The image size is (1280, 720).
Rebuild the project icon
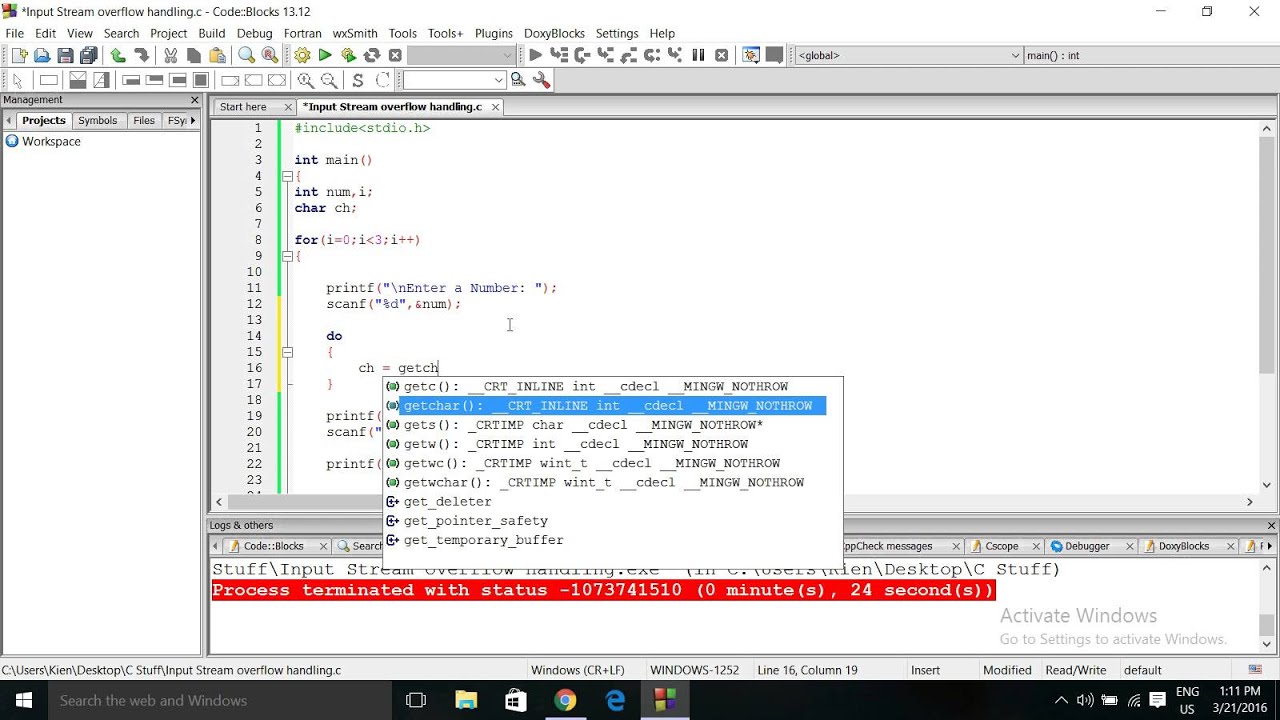pyautogui.click(x=371, y=56)
